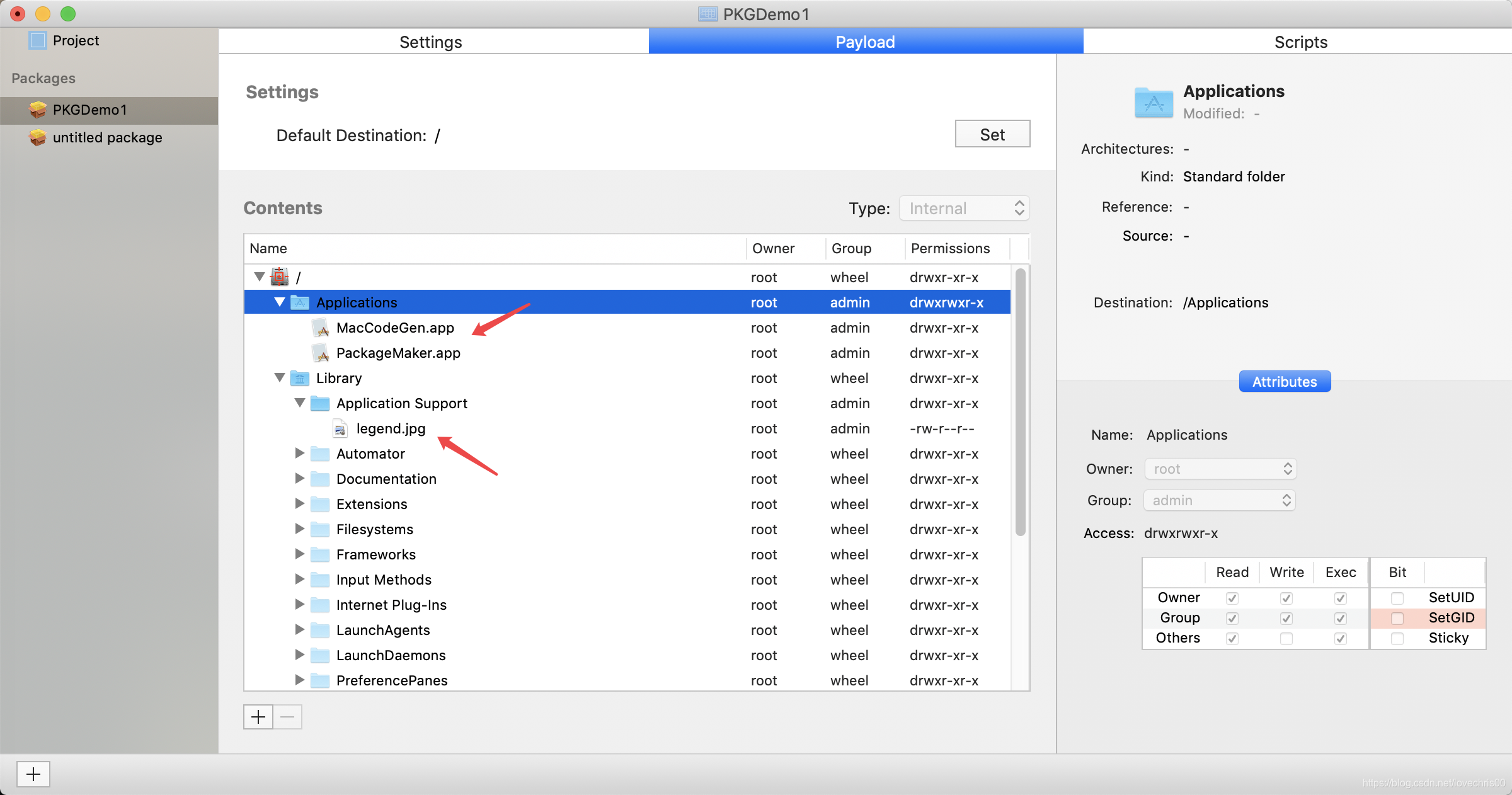
Task: Expand the Frameworks folder
Action: pyautogui.click(x=300, y=554)
